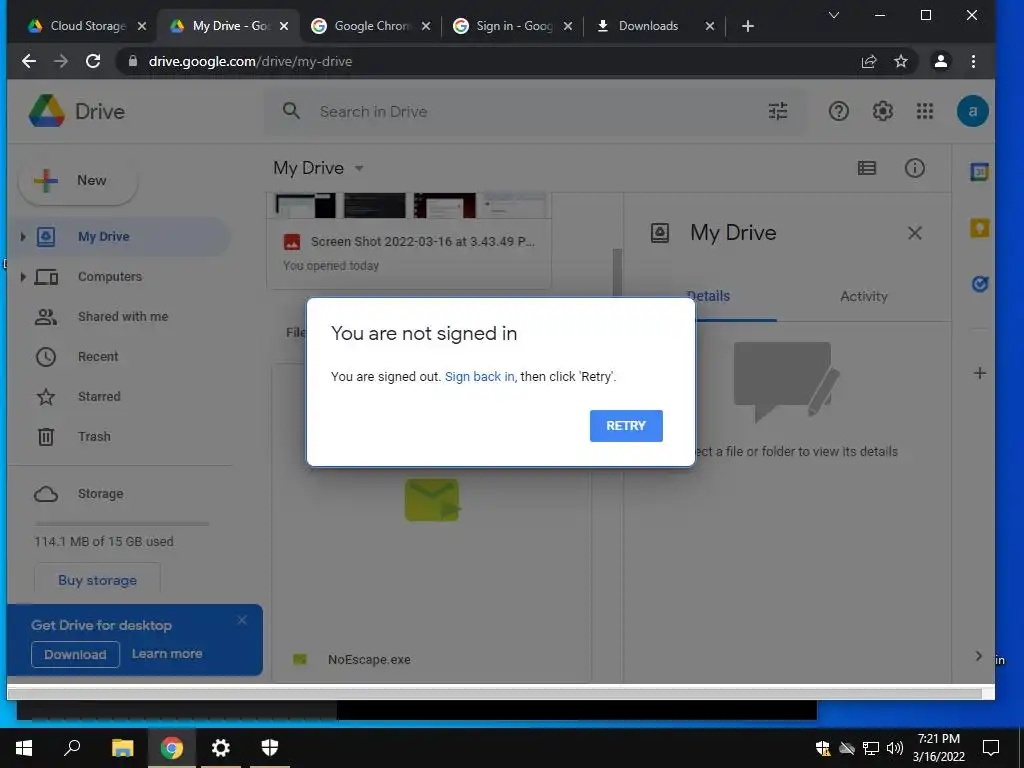The width and height of the screenshot is (1024, 768).
Task: Open the tab search dropdown
Action: [834, 16]
